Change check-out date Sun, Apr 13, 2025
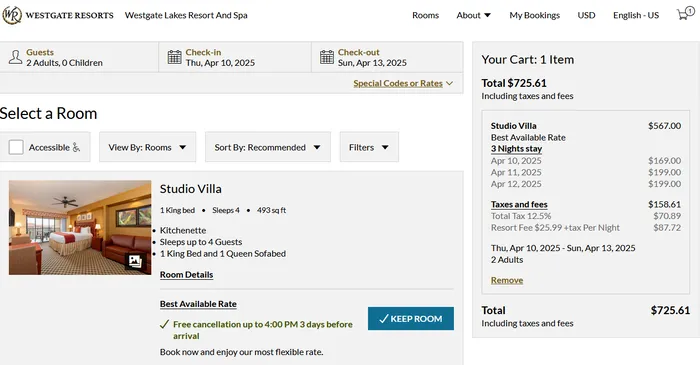Screen dimensions: 700x365 (387, 57)
